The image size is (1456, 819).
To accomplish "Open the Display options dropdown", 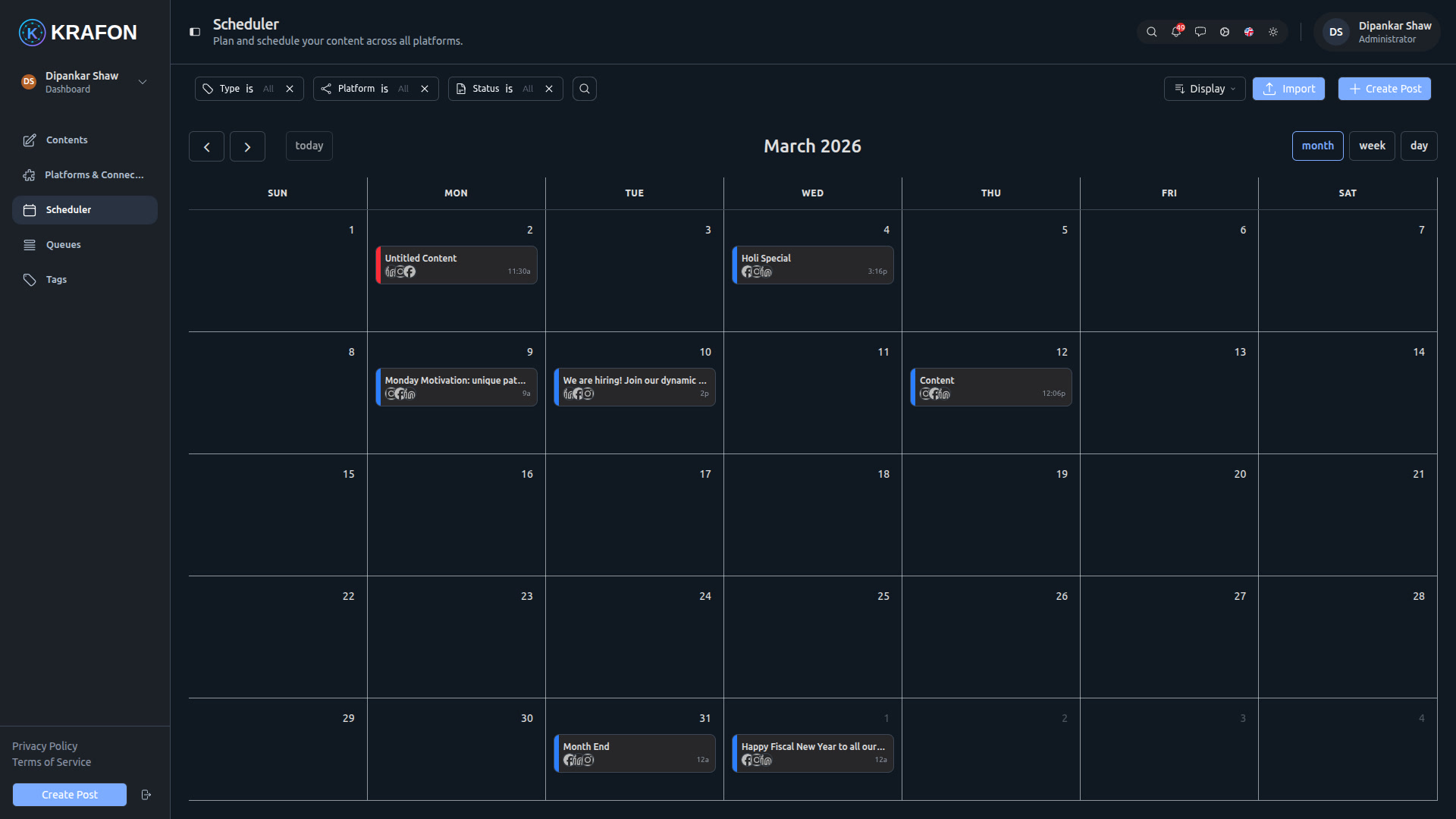I will [1204, 89].
